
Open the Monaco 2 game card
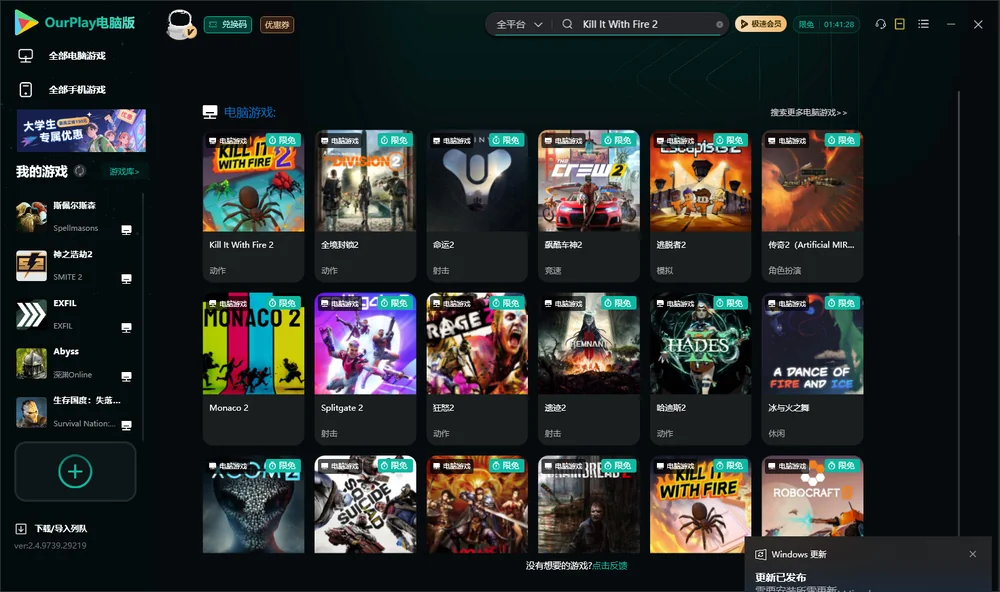point(253,369)
